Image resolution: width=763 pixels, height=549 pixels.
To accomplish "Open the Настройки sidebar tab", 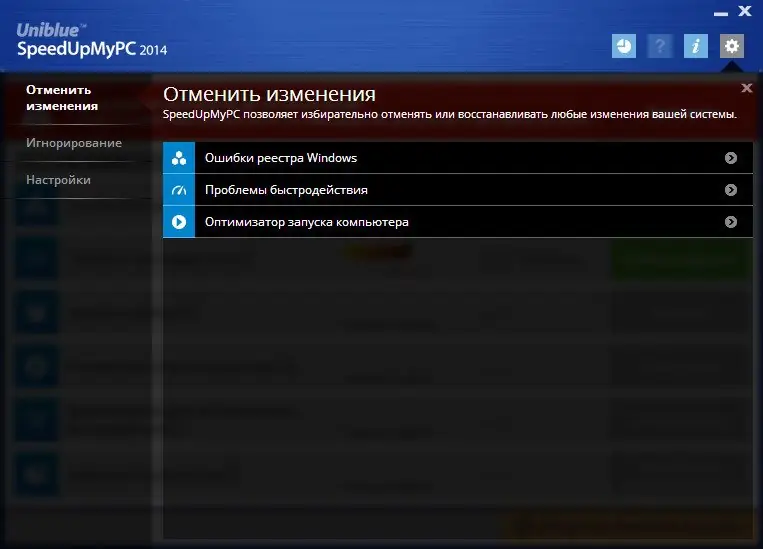I will (x=58, y=180).
